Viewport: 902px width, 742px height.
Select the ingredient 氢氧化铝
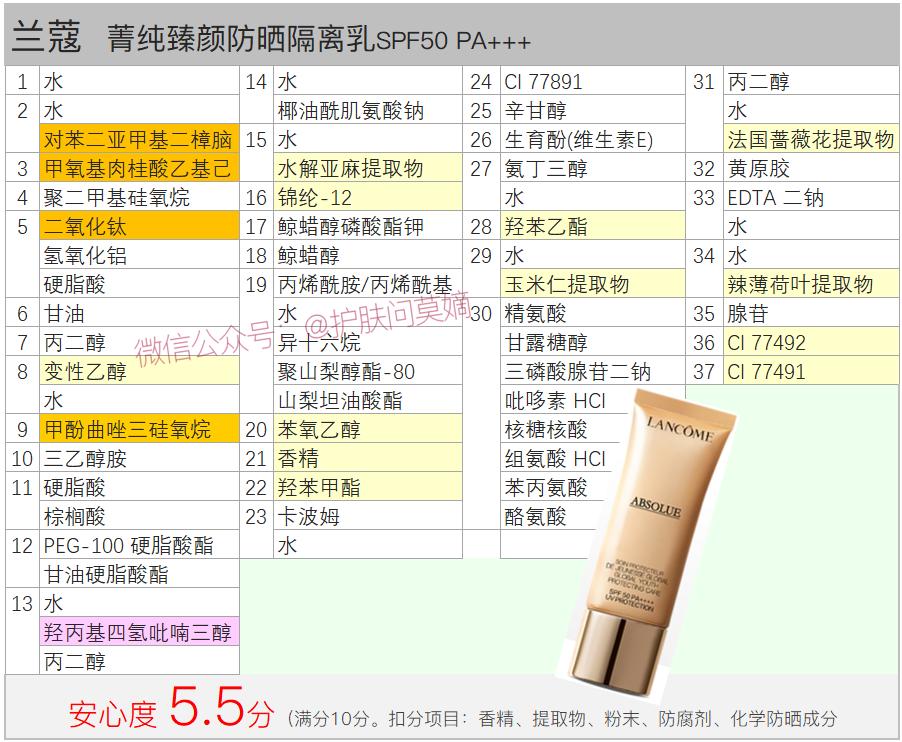coord(139,255)
